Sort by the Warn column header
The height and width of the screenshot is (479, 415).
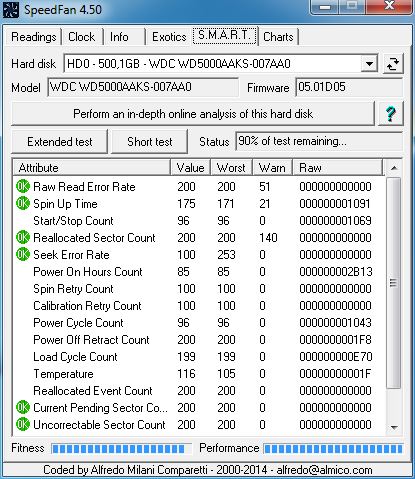click(272, 167)
